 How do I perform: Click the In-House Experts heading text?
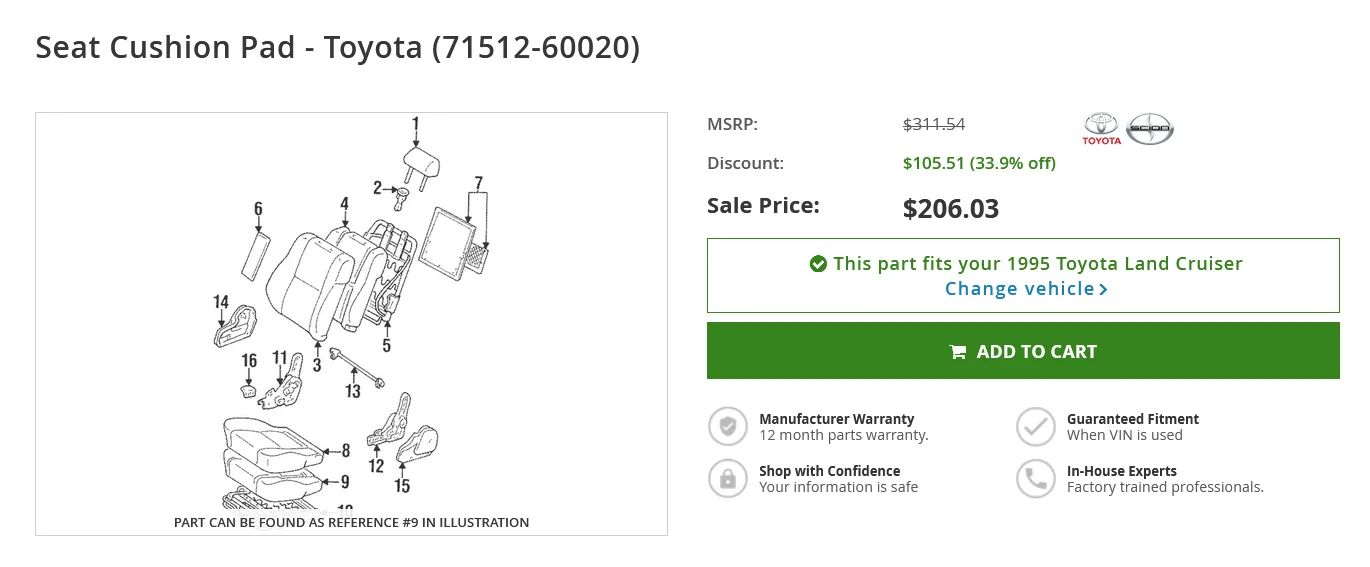(1122, 471)
